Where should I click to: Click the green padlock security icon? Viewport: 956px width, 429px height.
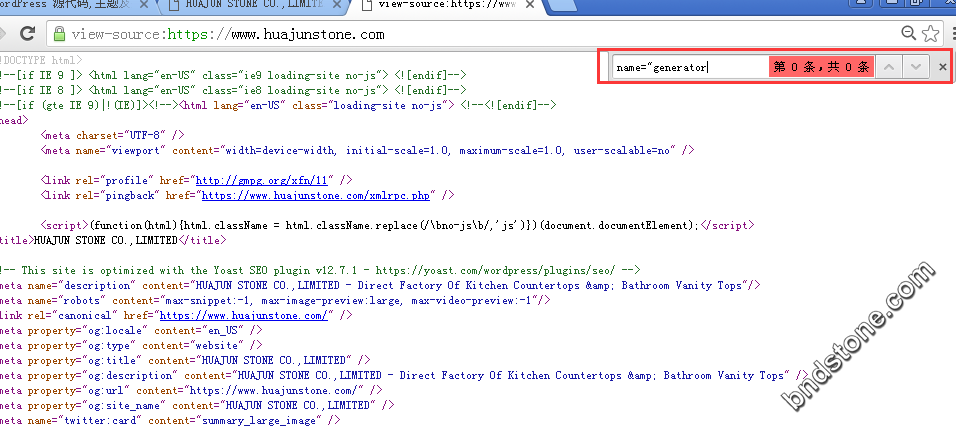[x=59, y=34]
